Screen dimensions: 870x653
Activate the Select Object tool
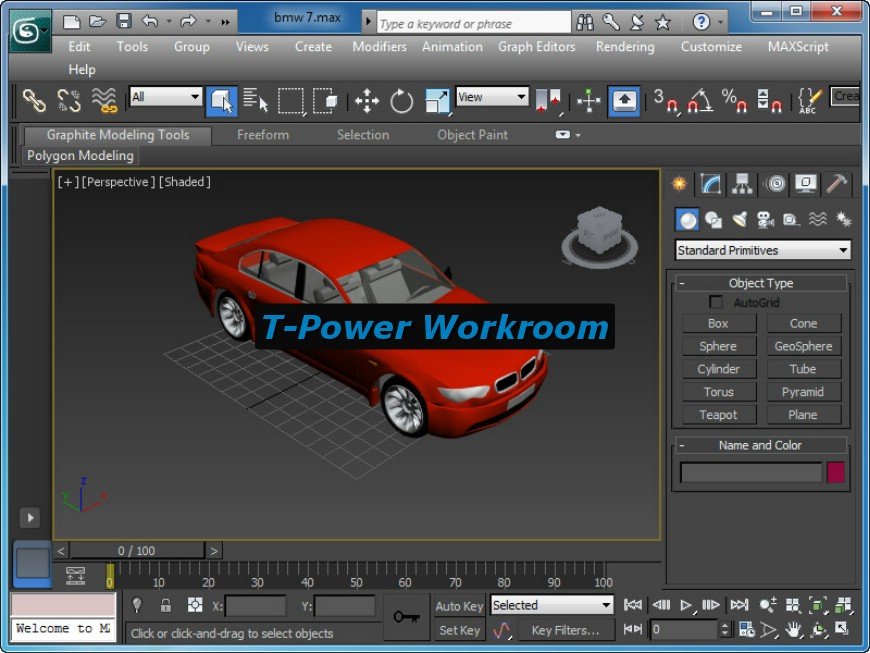[x=221, y=101]
